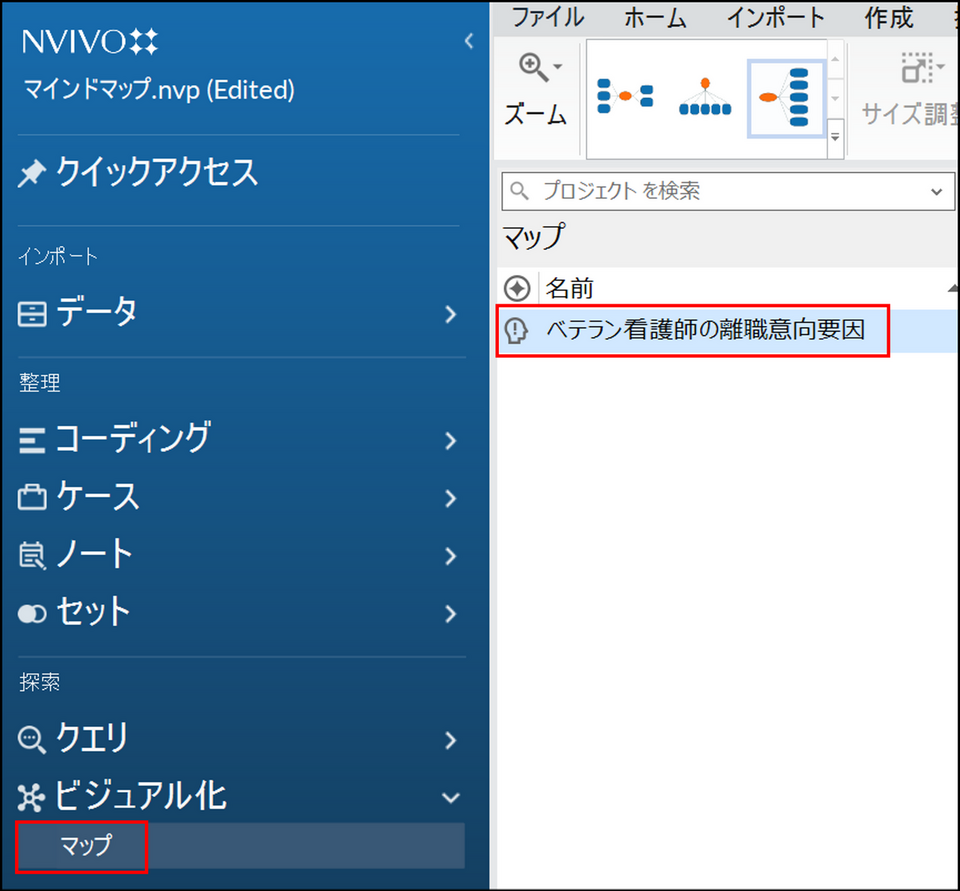Select the top-down tree layout icon
Viewport: 960px width, 891px height.
point(705,96)
